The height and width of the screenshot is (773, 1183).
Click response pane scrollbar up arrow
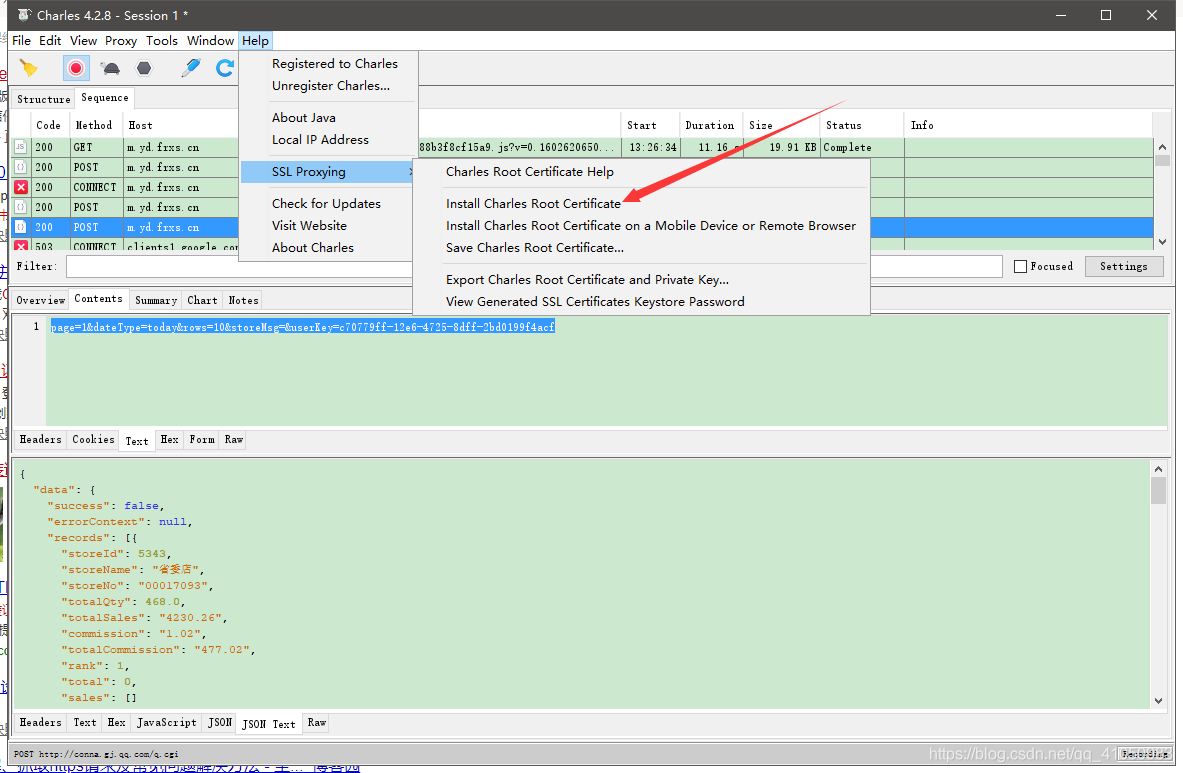(1159, 469)
